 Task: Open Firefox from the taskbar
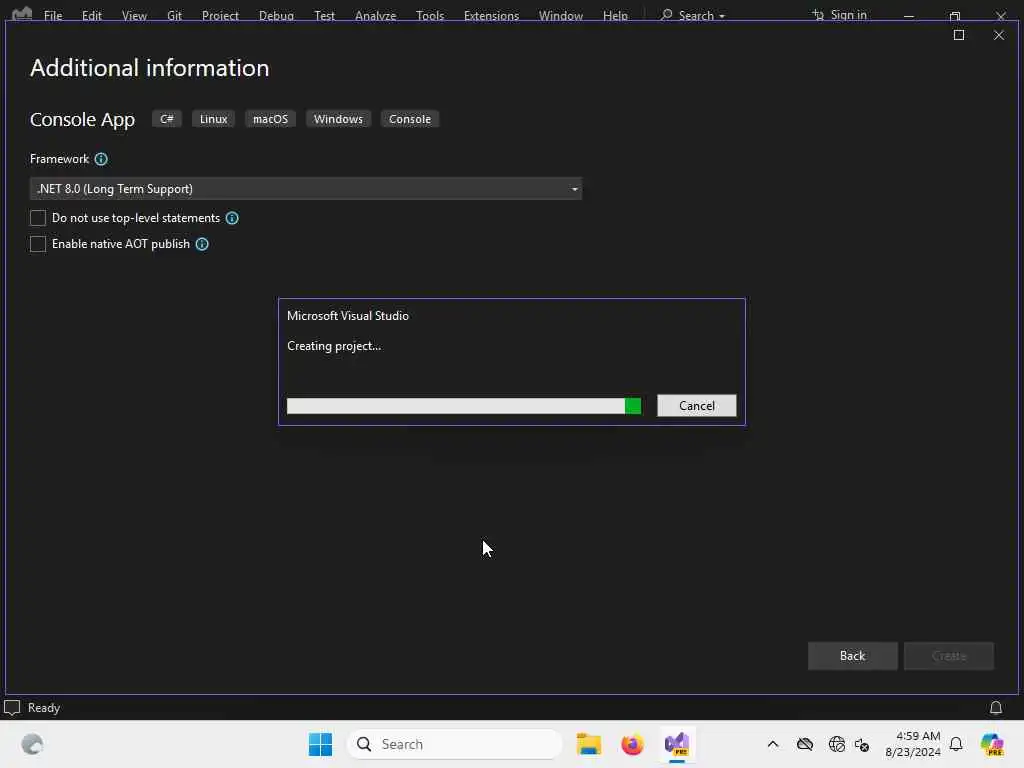coord(632,744)
